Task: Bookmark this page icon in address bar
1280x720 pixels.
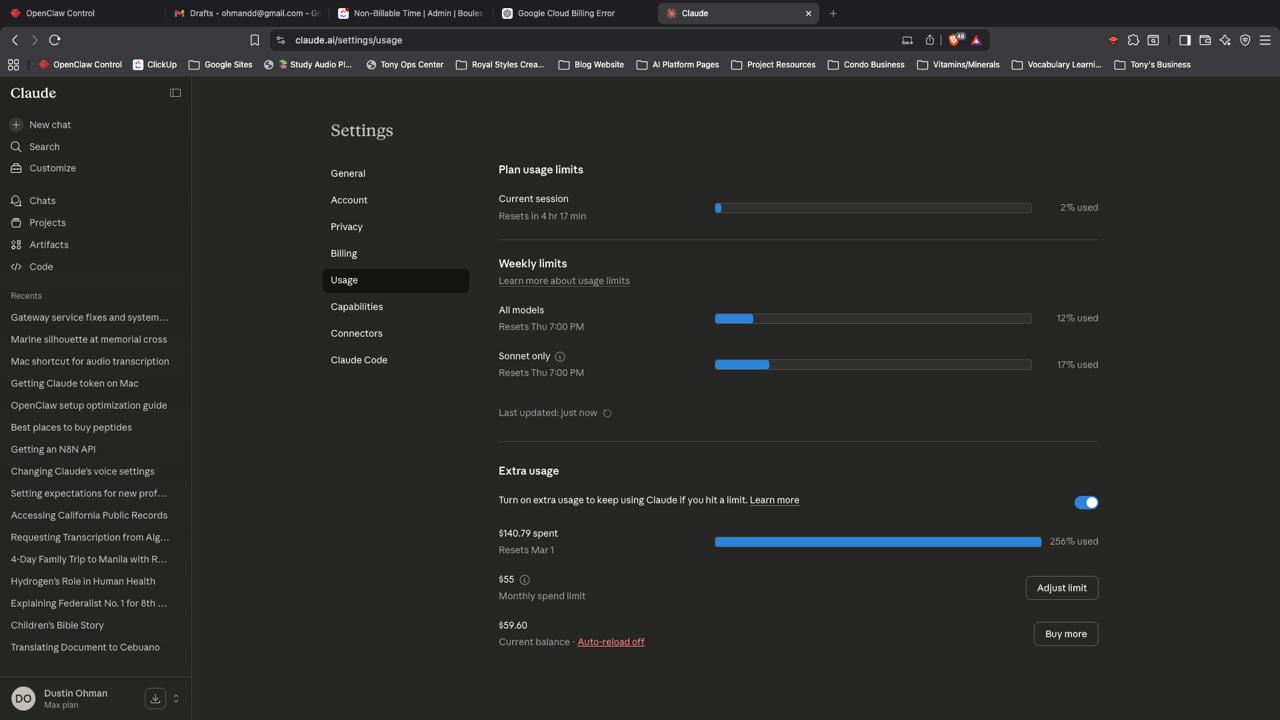Action: tap(254, 40)
